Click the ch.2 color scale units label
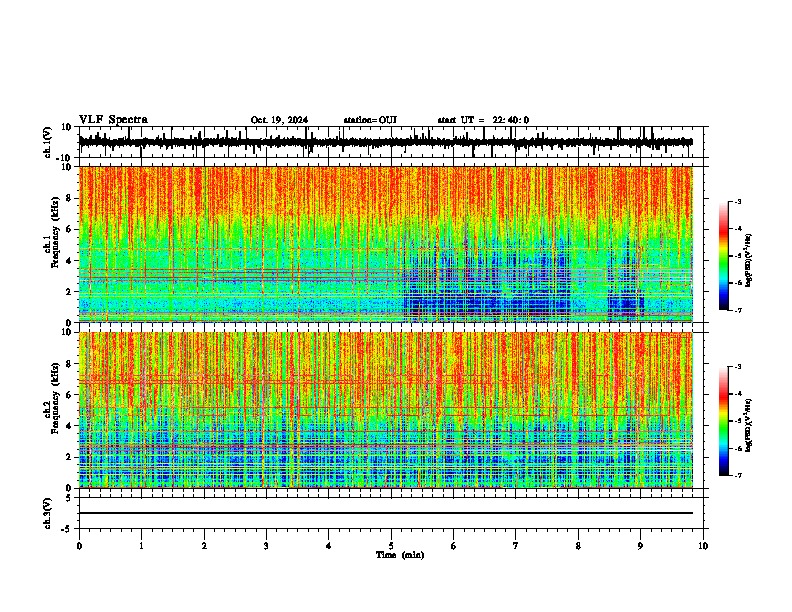The image size is (792, 612). pos(748,425)
